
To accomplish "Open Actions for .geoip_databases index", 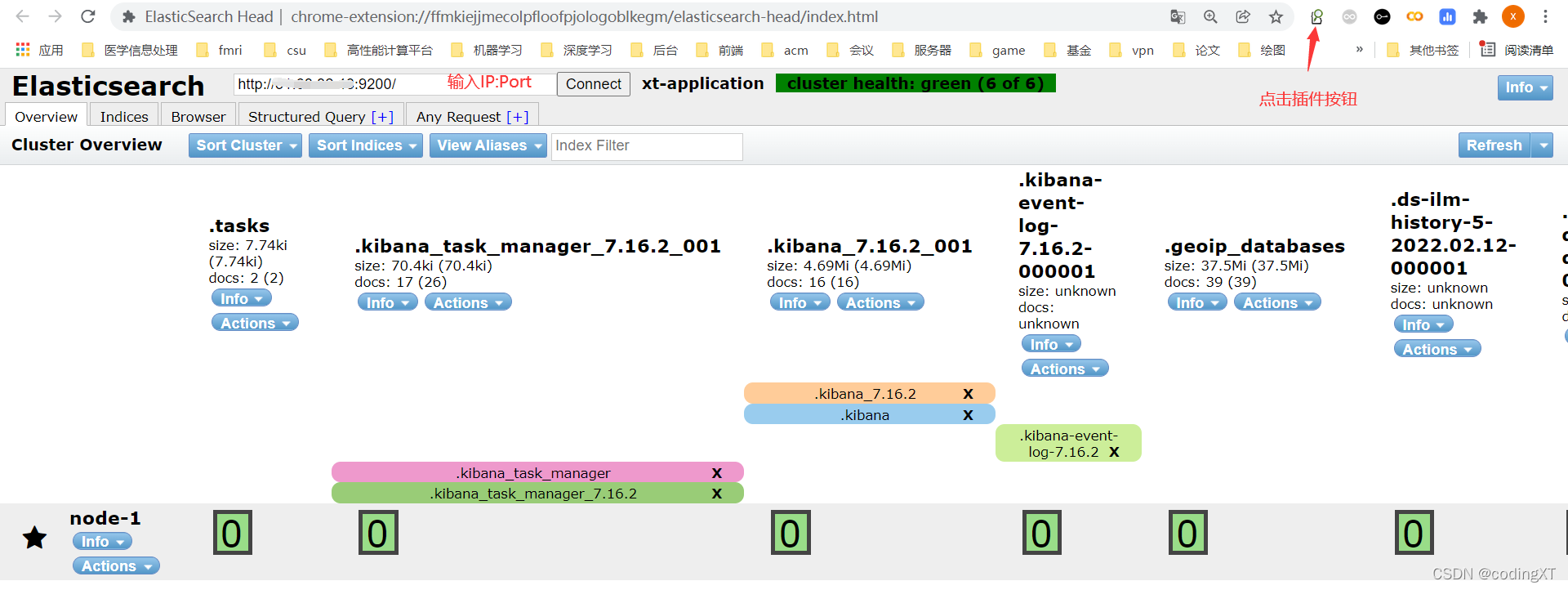I will coord(1277,303).
